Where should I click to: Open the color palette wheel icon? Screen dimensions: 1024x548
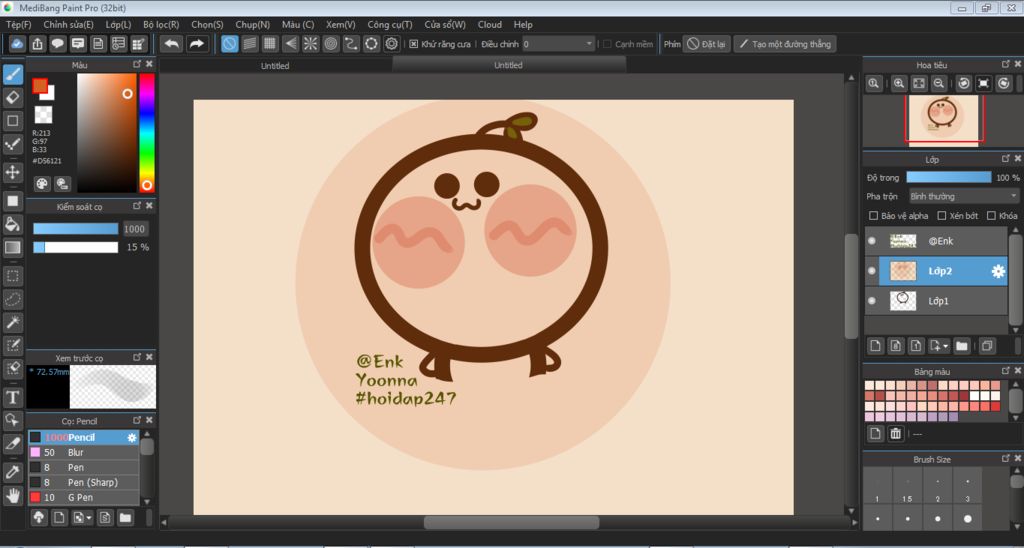click(42, 184)
